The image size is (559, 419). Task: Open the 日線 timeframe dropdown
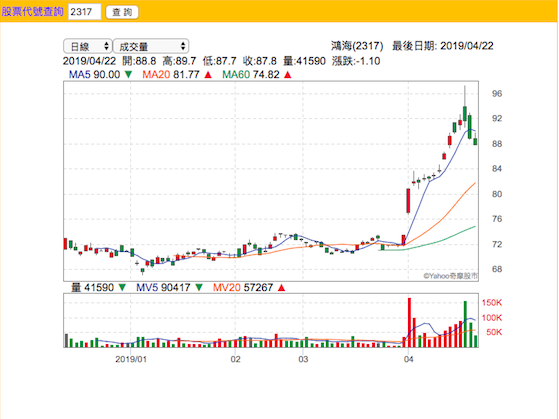(88, 46)
